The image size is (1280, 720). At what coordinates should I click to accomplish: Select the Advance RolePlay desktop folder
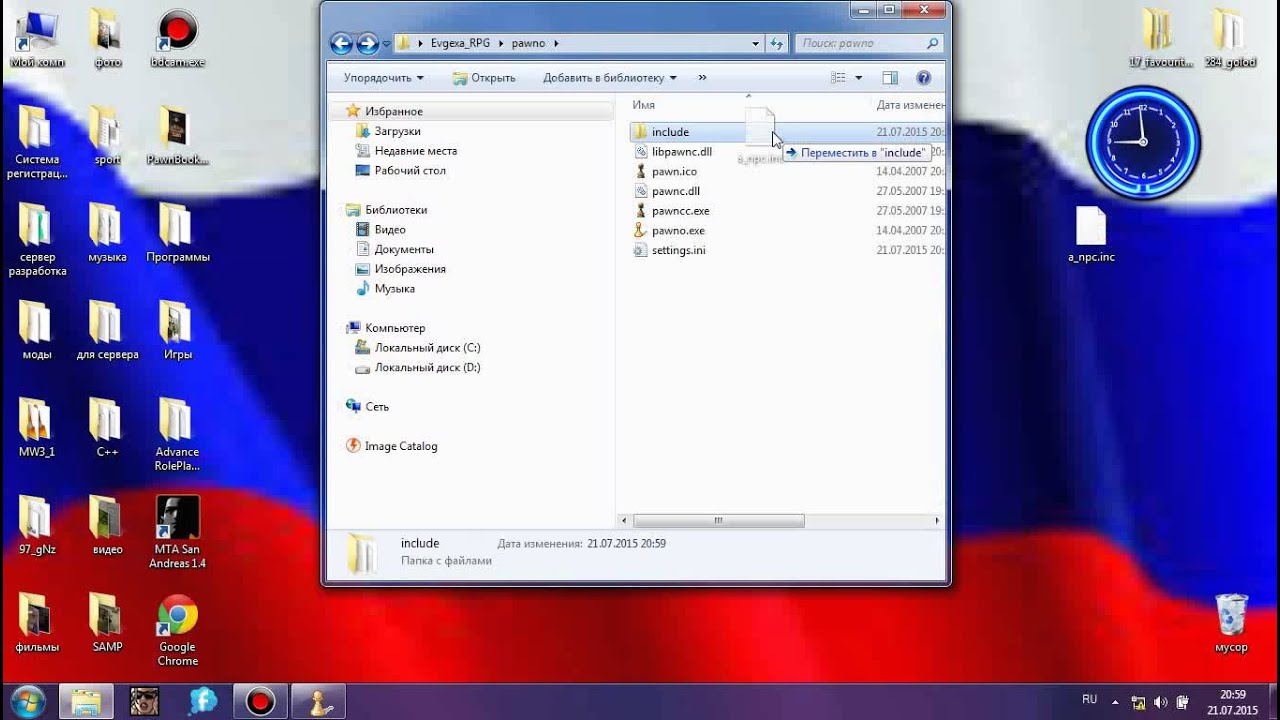(177, 436)
